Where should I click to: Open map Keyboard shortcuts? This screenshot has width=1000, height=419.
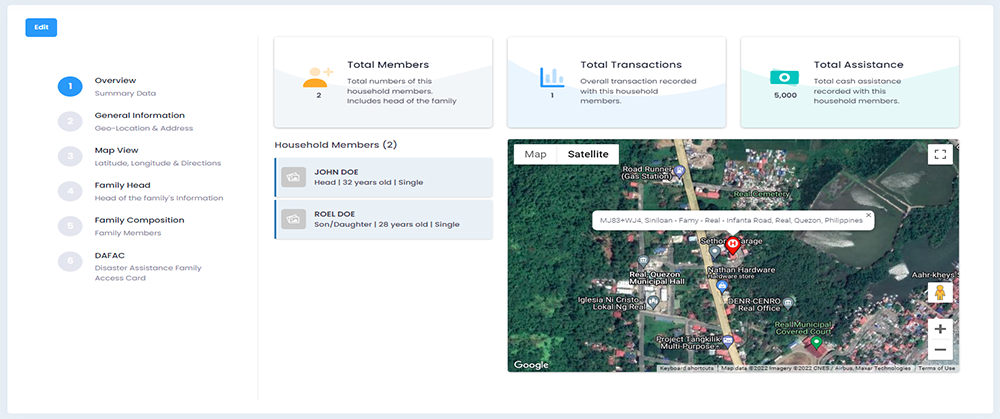click(686, 369)
